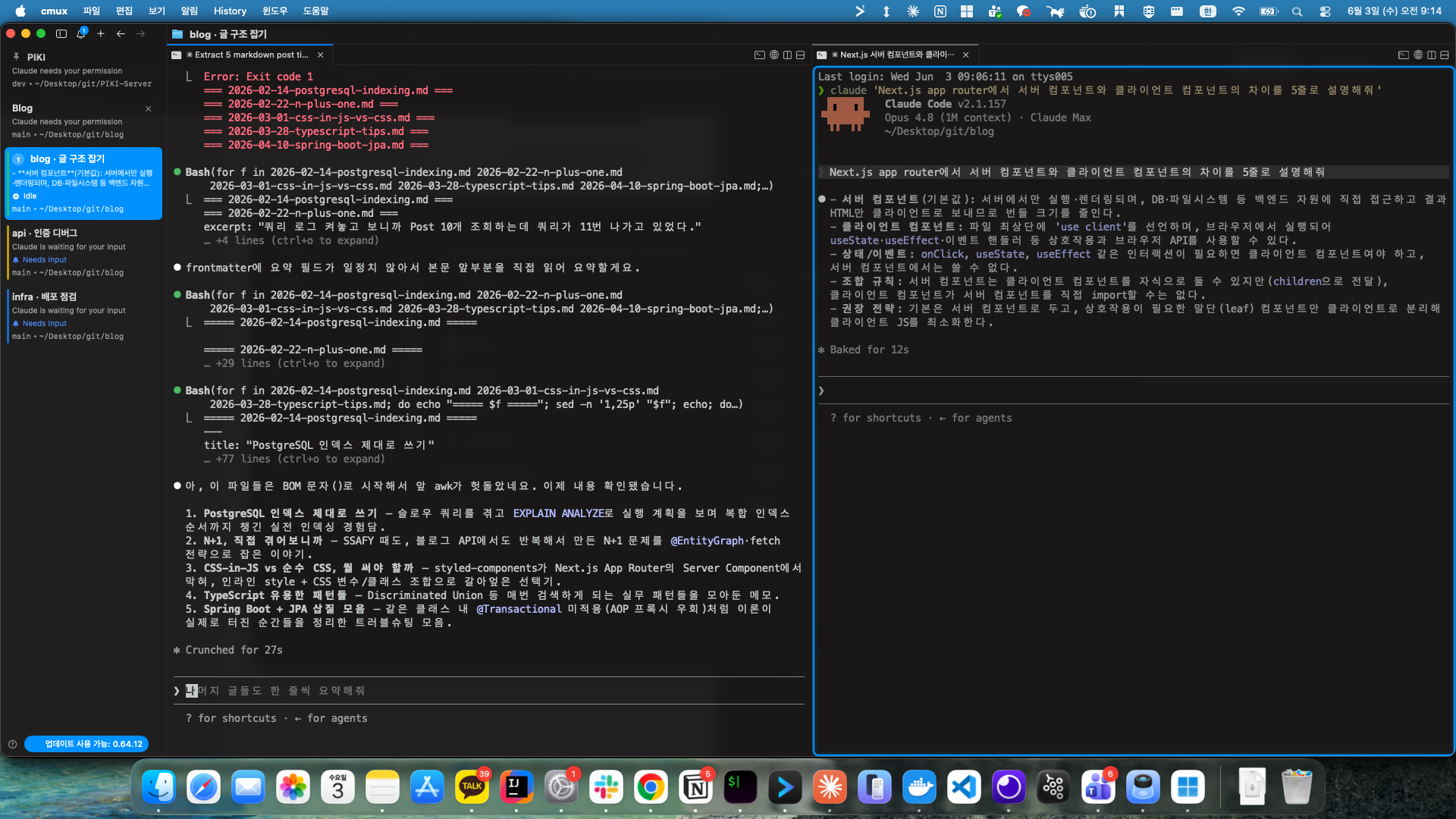Split right pane horizontally icon

pos(1444,55)
